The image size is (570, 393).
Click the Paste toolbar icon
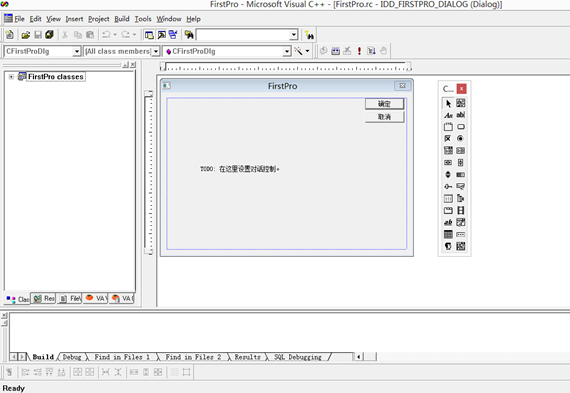[x=90, y=35]
